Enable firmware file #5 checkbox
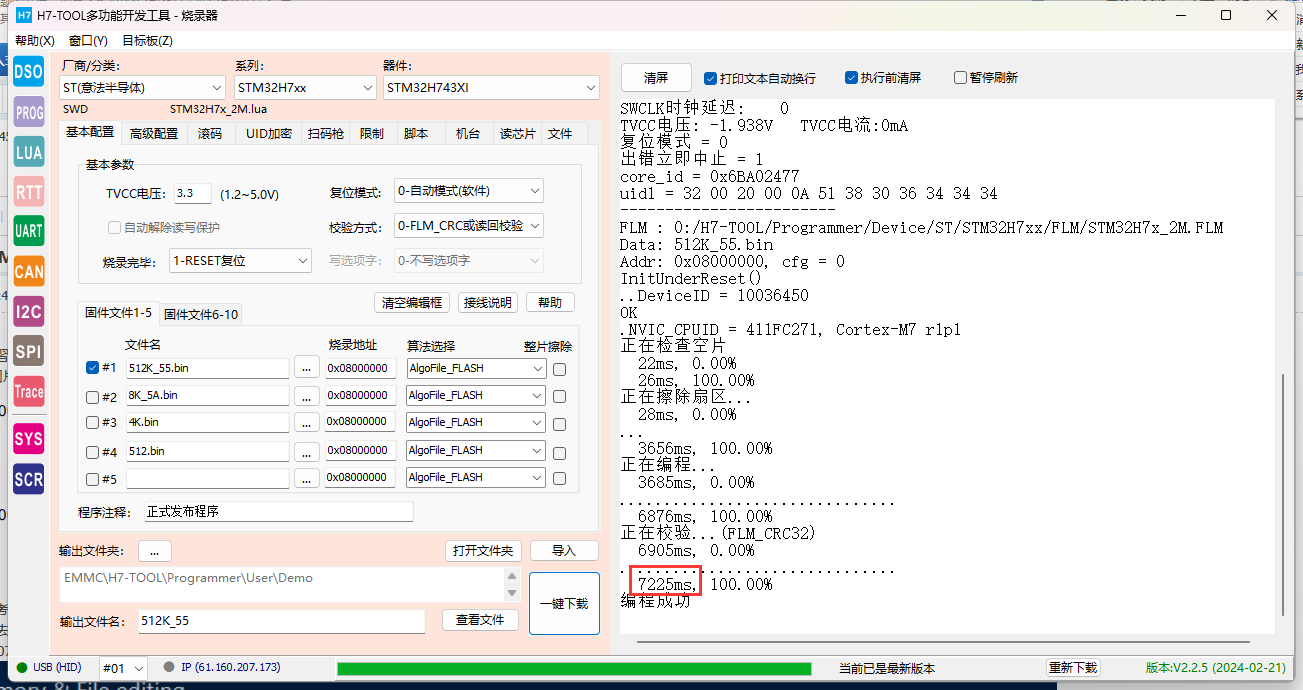Screen dimensions: 1303x690 (x=92, y=479)
